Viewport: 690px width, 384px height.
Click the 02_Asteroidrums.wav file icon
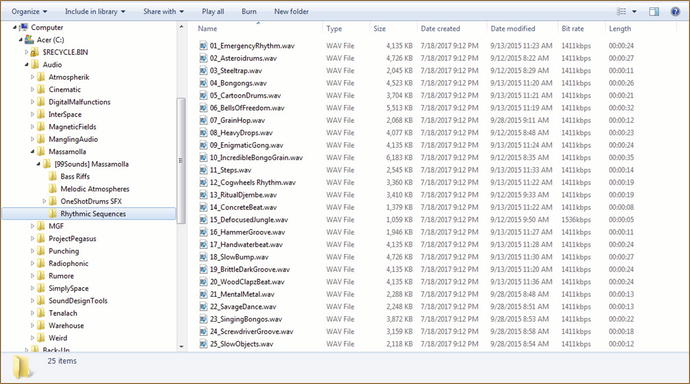tap(203, 58)
